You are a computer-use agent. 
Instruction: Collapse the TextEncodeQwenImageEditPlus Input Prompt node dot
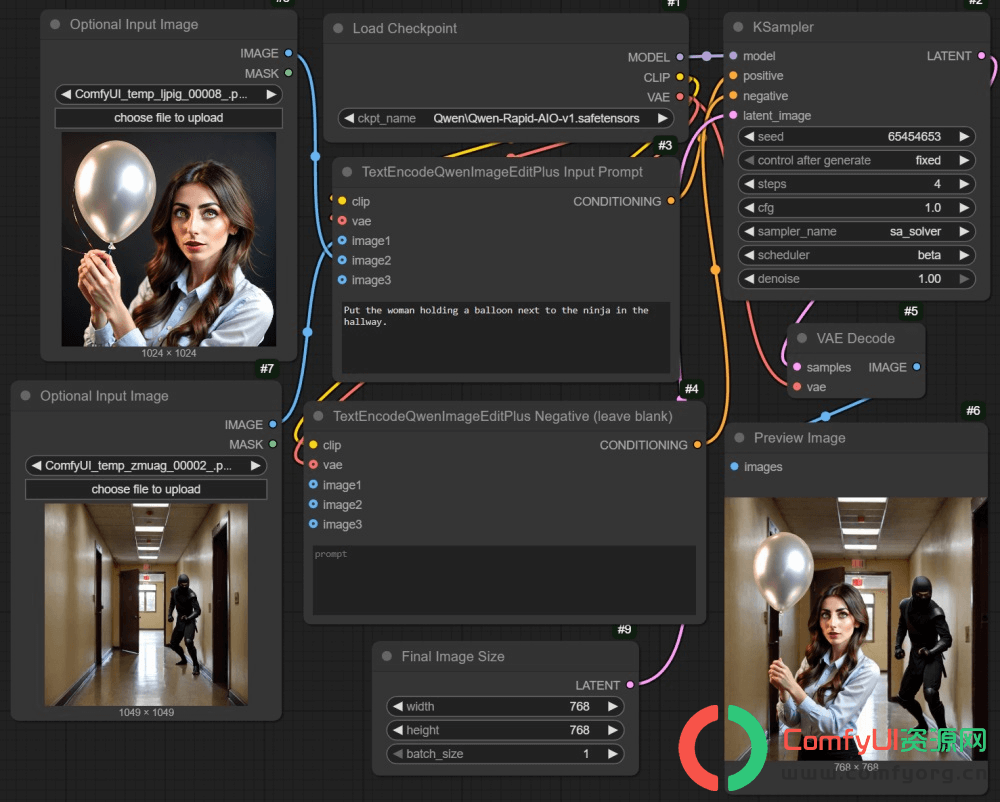pos(347,172)
